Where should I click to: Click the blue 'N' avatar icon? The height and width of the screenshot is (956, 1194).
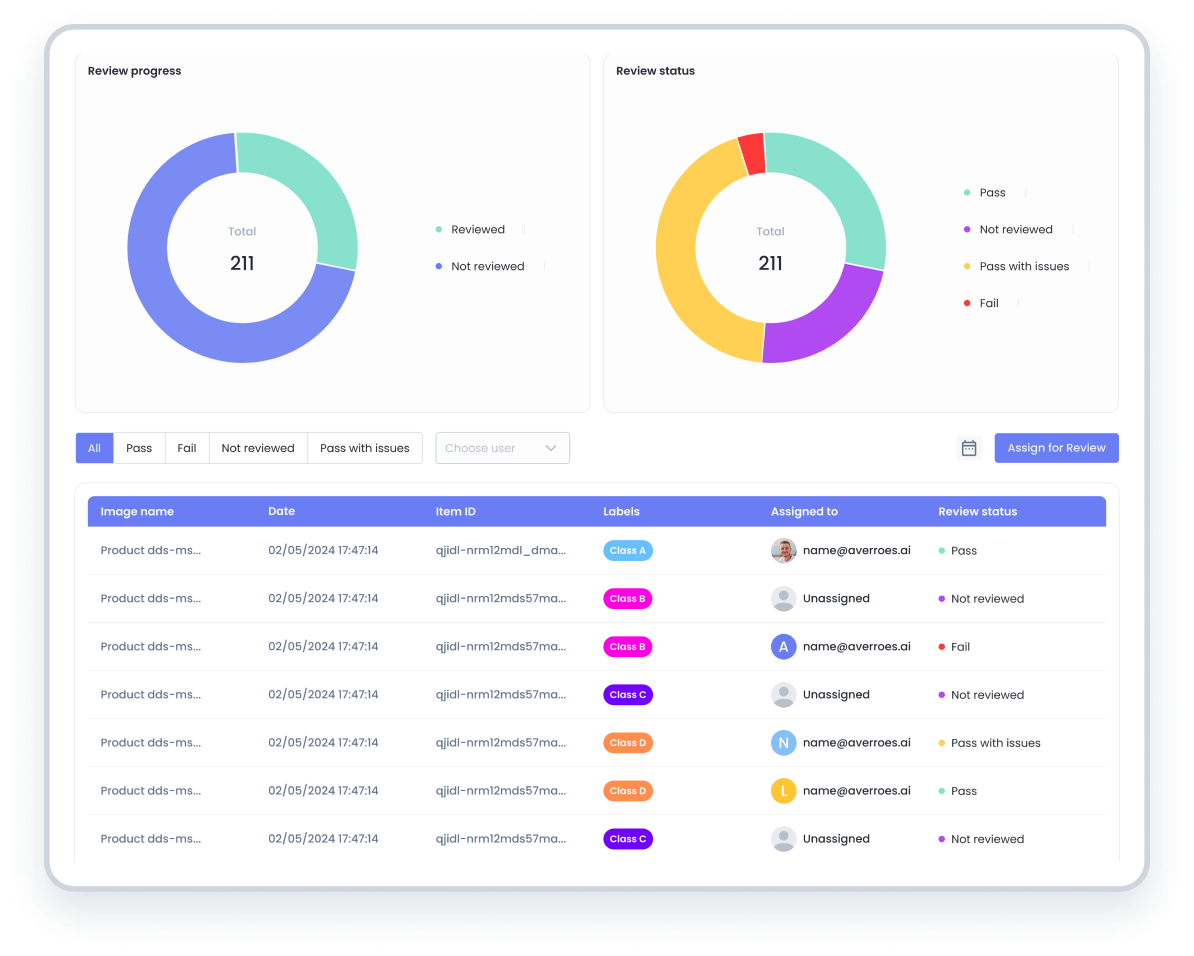(x=783, y=742)
